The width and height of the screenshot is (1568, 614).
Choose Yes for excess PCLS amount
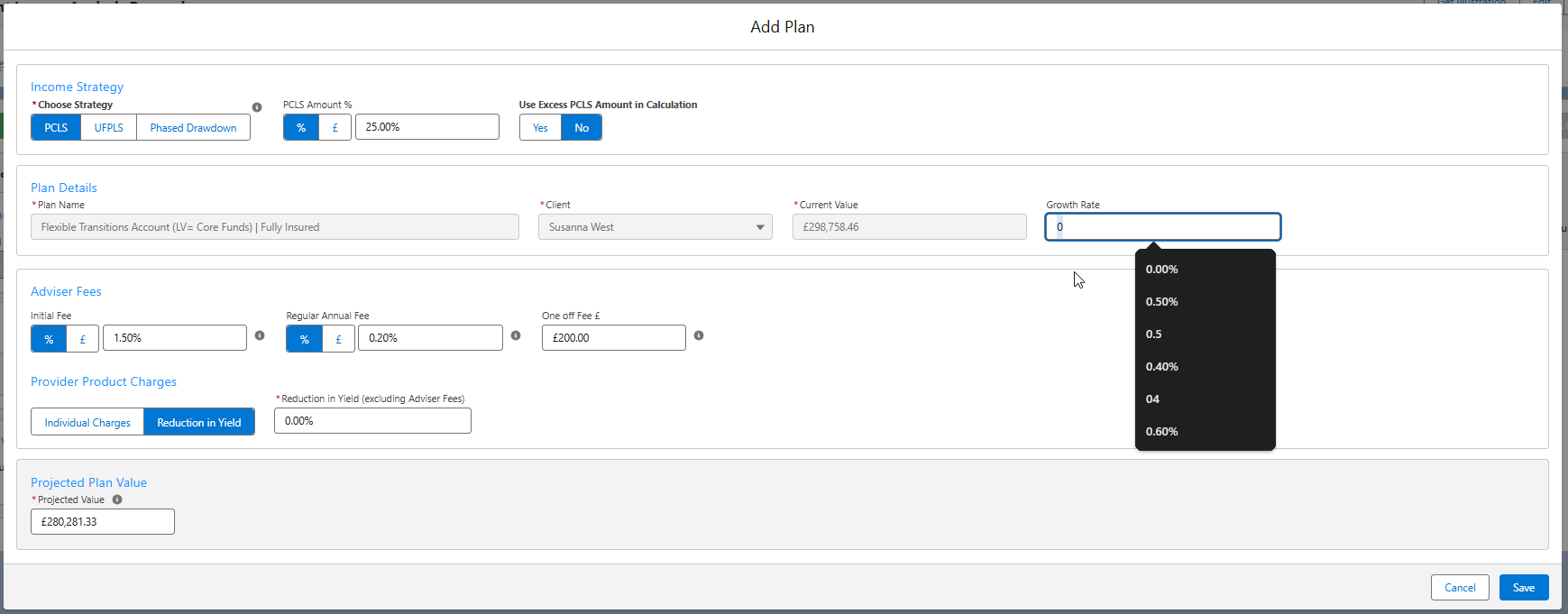[x=540, y=128]
